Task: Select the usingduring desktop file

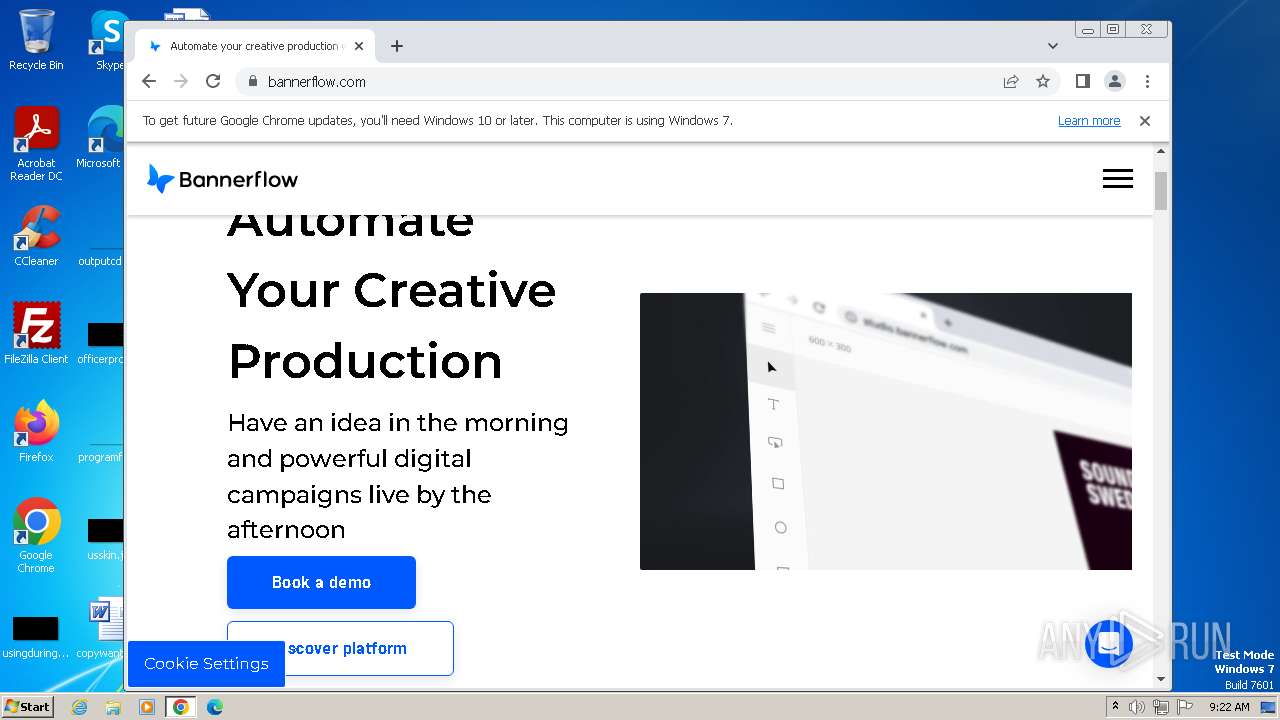Action: (36, 639)
